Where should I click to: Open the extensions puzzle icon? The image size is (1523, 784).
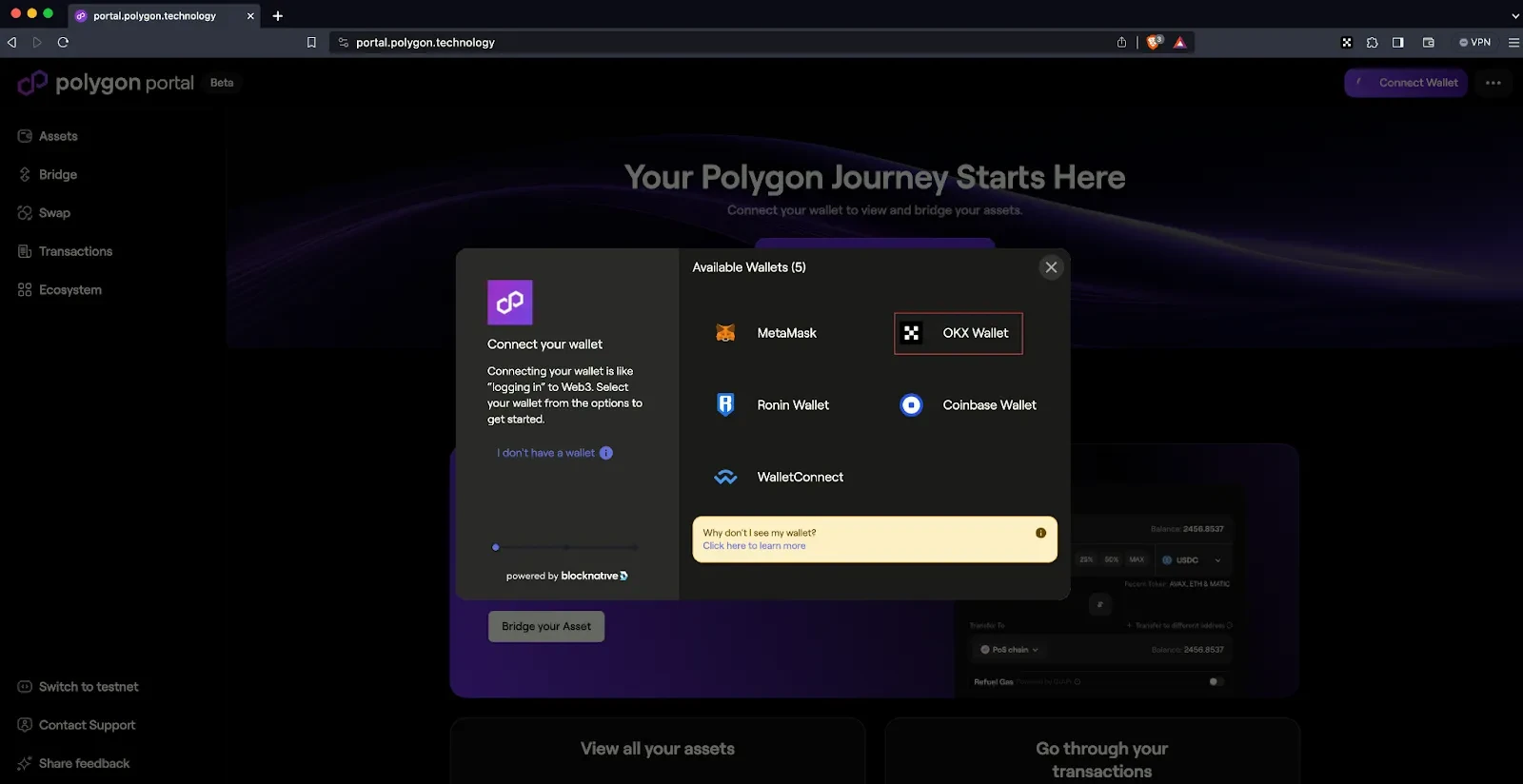click(x=1372, y=42)
